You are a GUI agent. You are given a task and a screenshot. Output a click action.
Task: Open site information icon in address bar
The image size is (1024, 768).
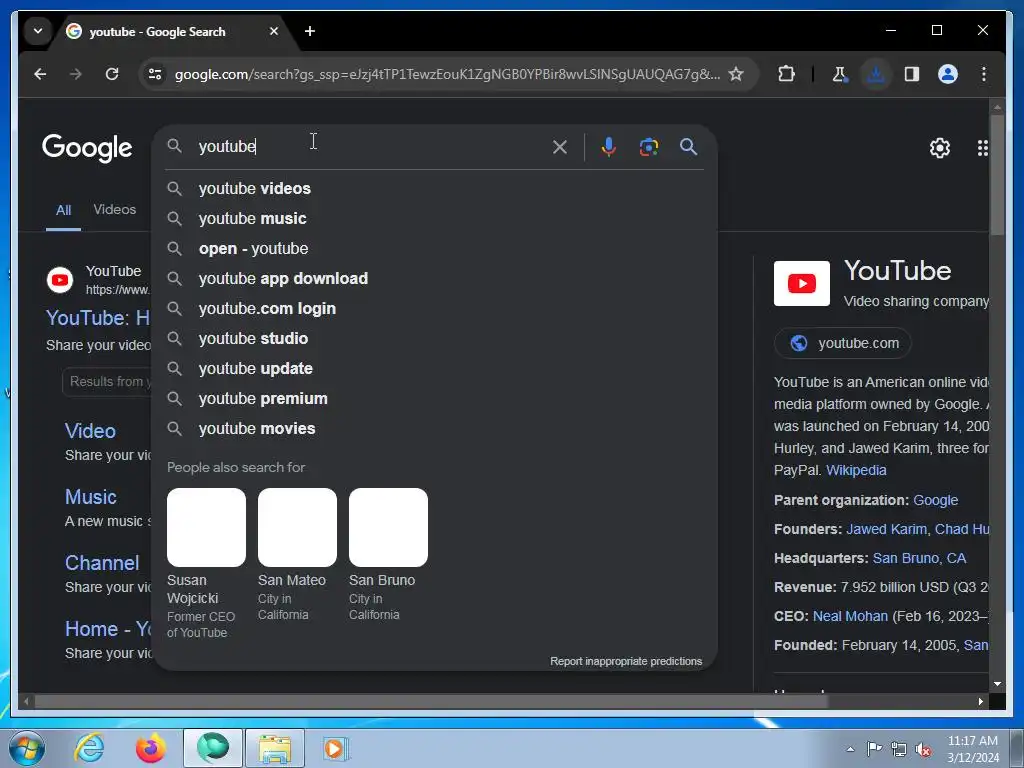[155, 74]
